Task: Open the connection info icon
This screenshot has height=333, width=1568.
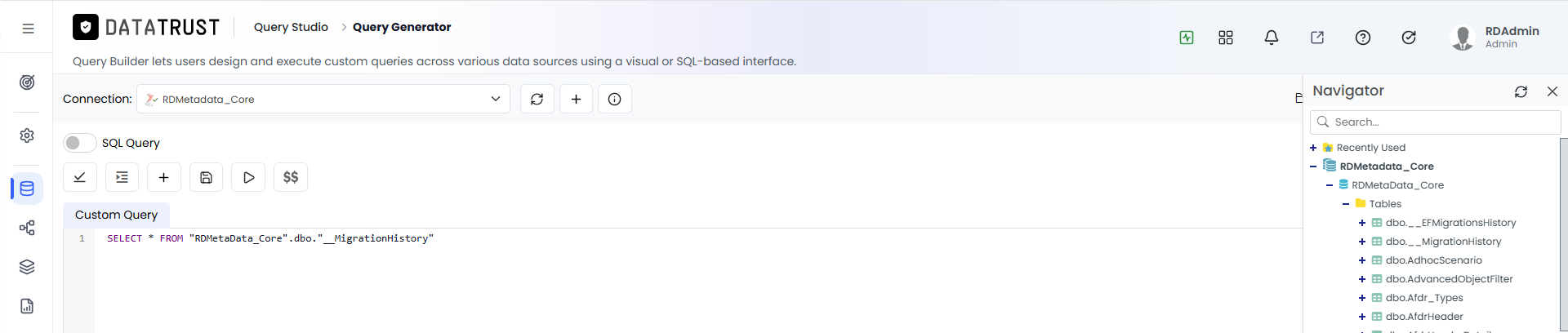Action: point(615,99)
